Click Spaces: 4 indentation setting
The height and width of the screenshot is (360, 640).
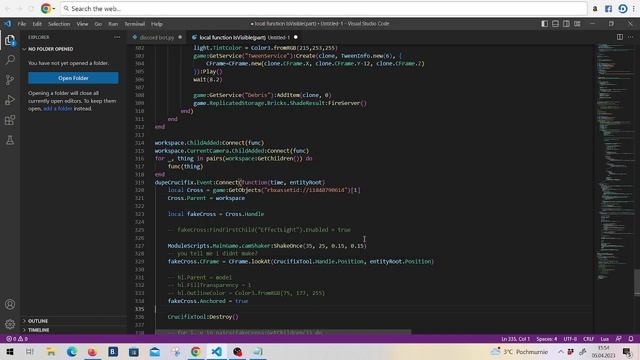(x=547, y=339)
